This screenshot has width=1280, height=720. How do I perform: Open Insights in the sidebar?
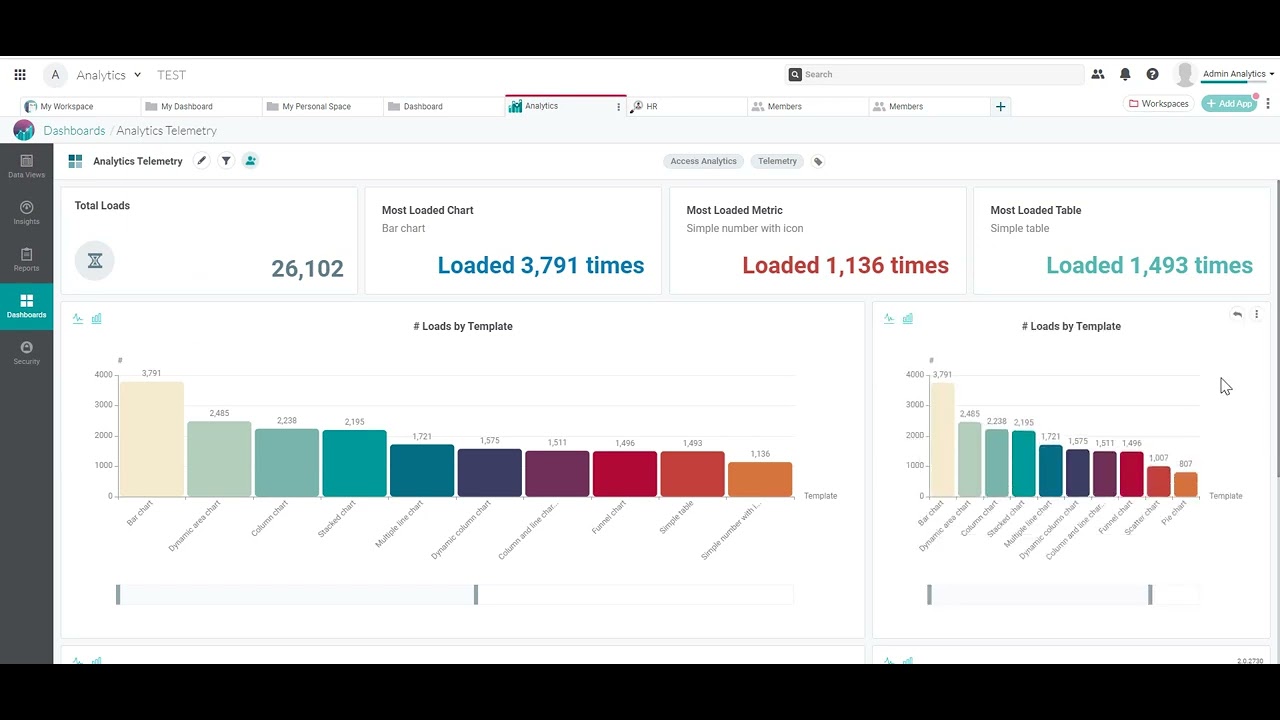(x=26, y=213)
